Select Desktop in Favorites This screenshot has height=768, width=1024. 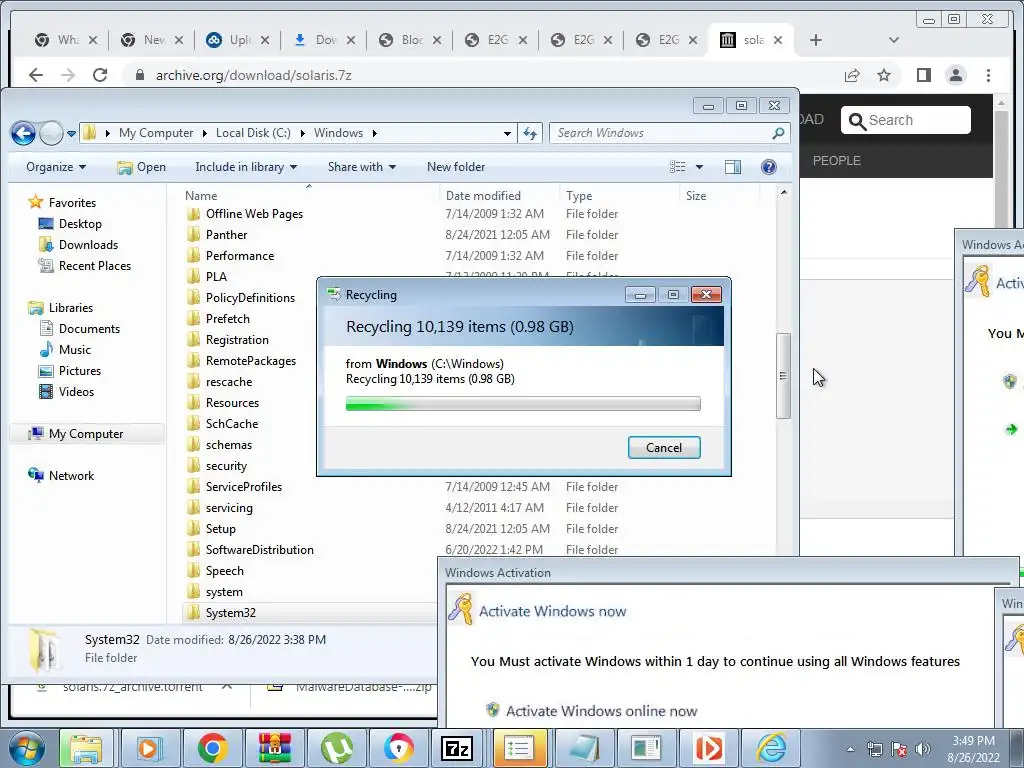pyautogui.click(x=80, y=224)
